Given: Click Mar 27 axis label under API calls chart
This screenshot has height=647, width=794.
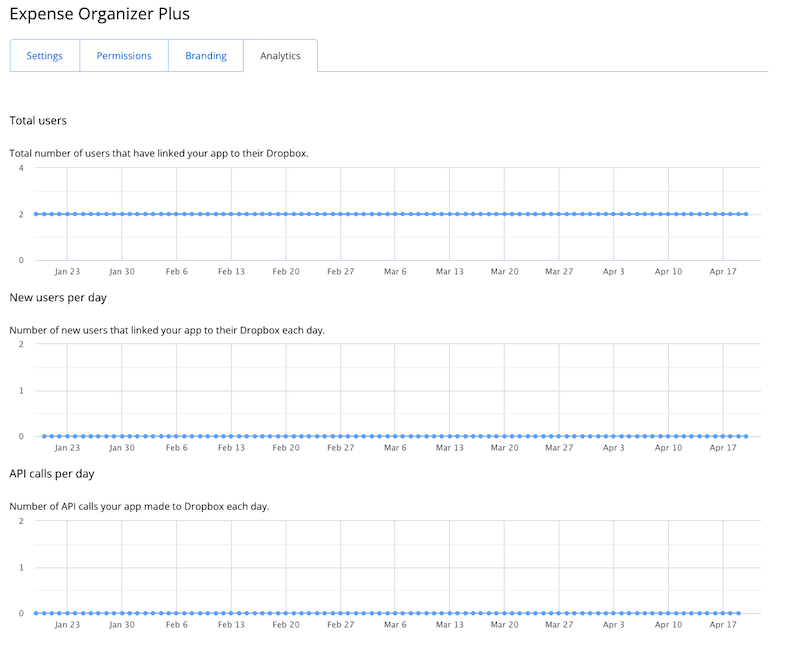Looking at the screenshot, I should pyautogui.click(x=559, y=624).
